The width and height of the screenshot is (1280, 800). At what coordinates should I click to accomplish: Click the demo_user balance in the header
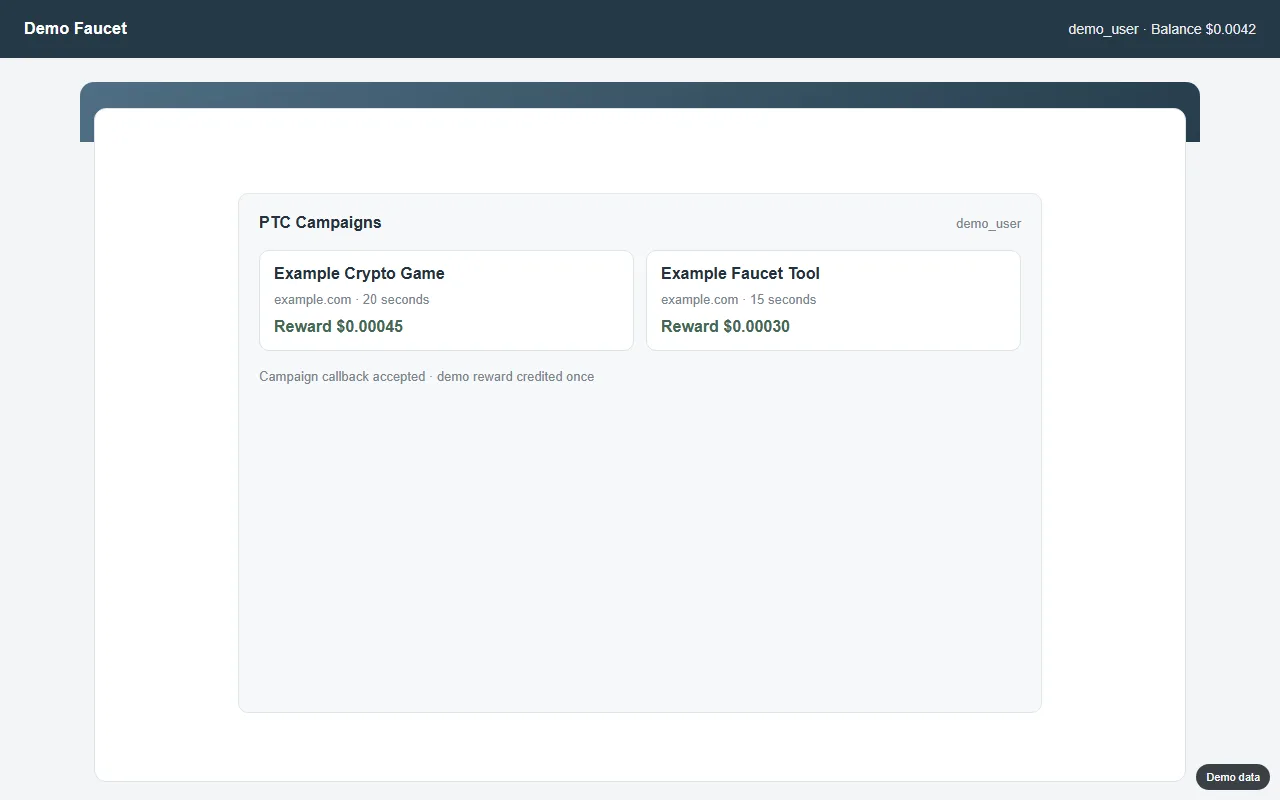point(1162,29)
